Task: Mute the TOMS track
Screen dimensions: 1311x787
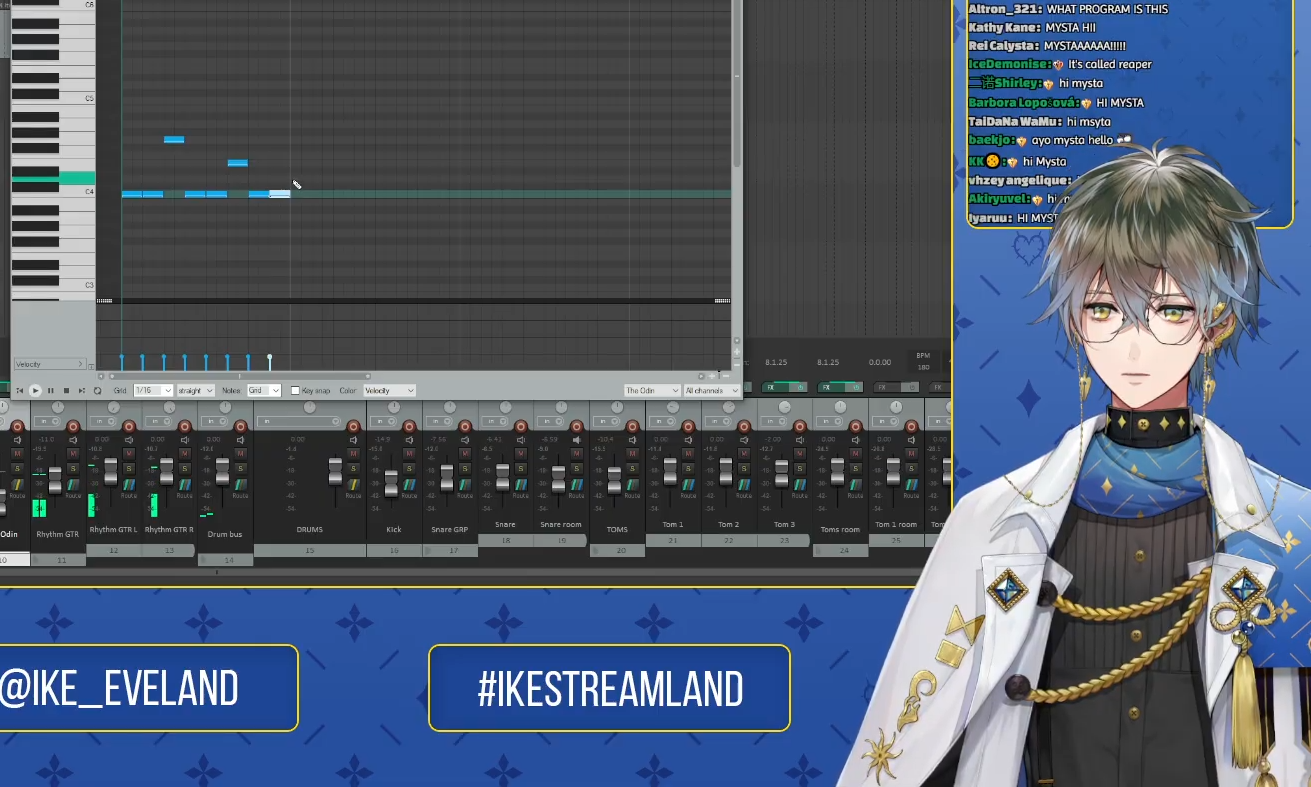Action: coord(632,453)
